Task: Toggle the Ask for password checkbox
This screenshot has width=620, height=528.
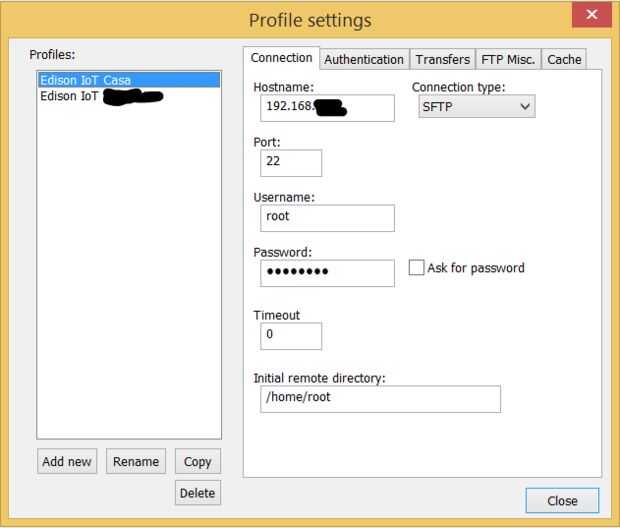Action: click(417, 268)
